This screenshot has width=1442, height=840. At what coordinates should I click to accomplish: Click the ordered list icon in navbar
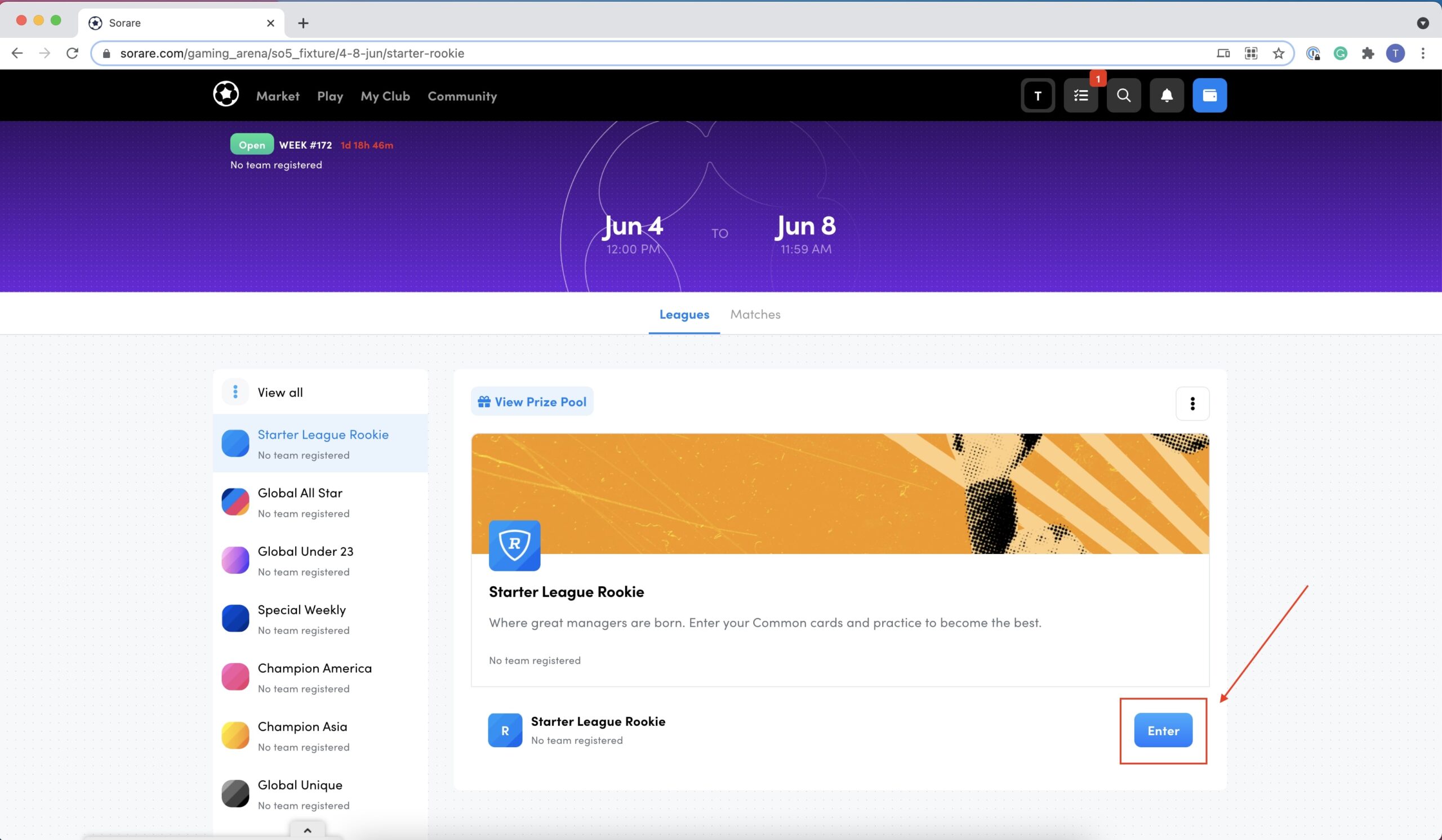click(1081, 95)
